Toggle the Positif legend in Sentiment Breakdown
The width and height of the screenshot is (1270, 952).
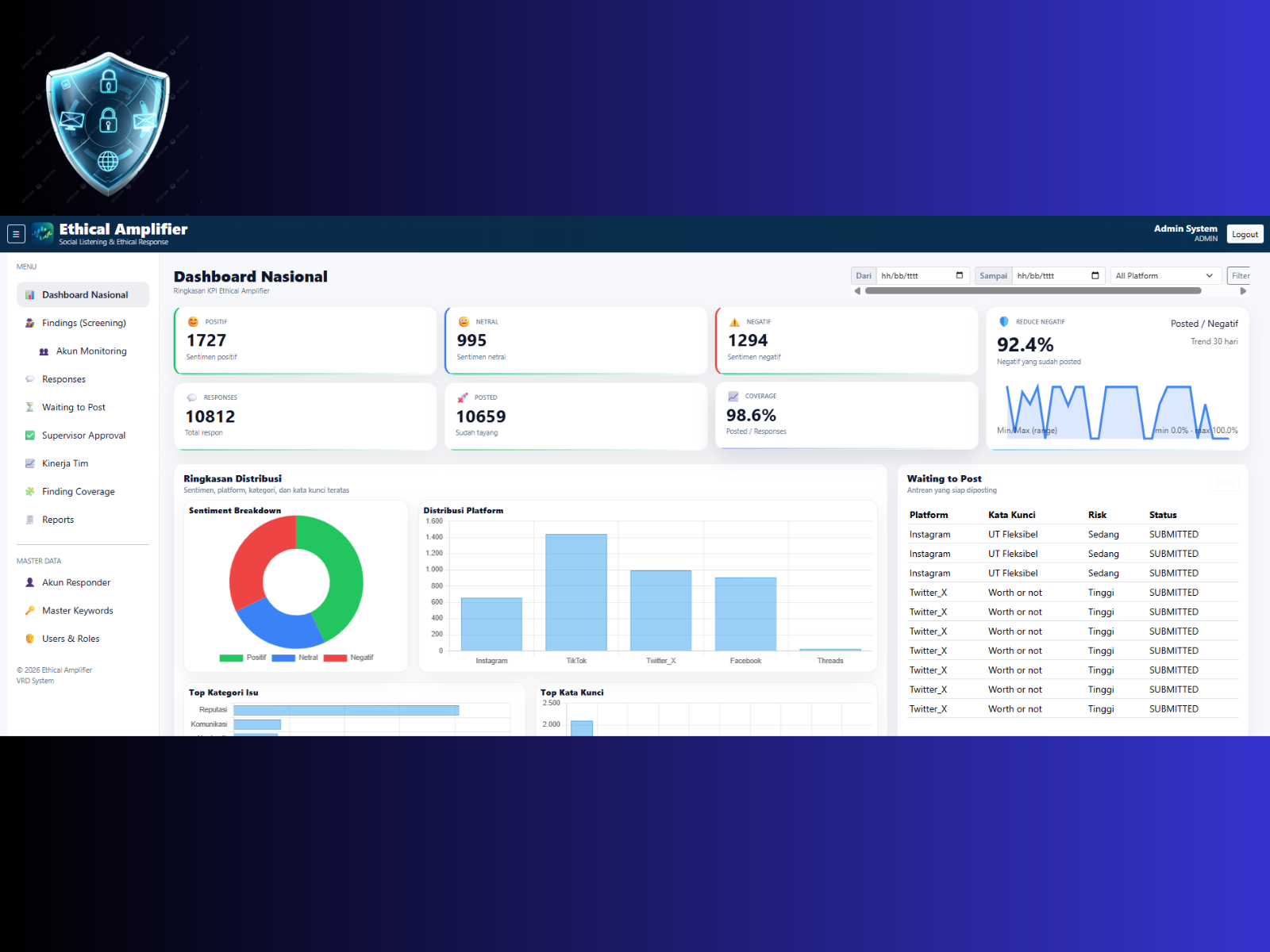243,658
